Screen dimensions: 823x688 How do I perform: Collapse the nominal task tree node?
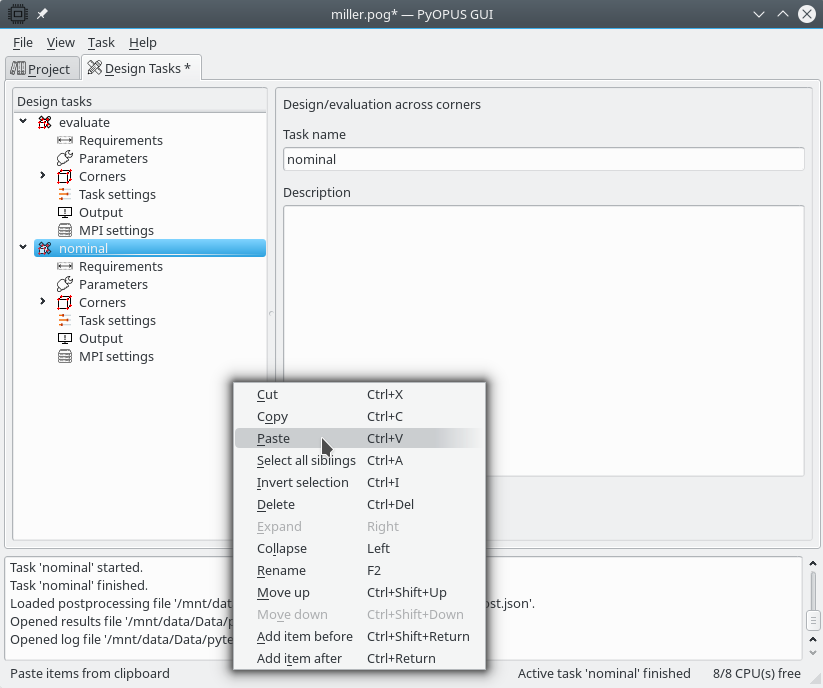[x=23, y=248]
